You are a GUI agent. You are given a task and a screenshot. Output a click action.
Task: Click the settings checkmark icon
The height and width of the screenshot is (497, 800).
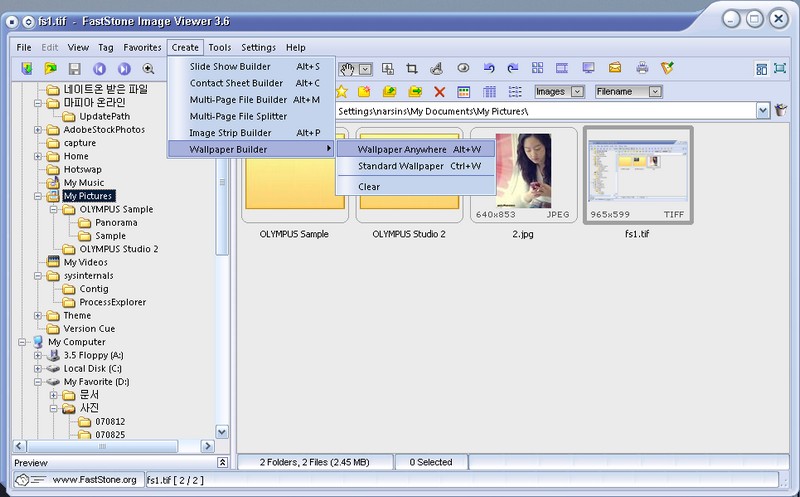[667, 68]
